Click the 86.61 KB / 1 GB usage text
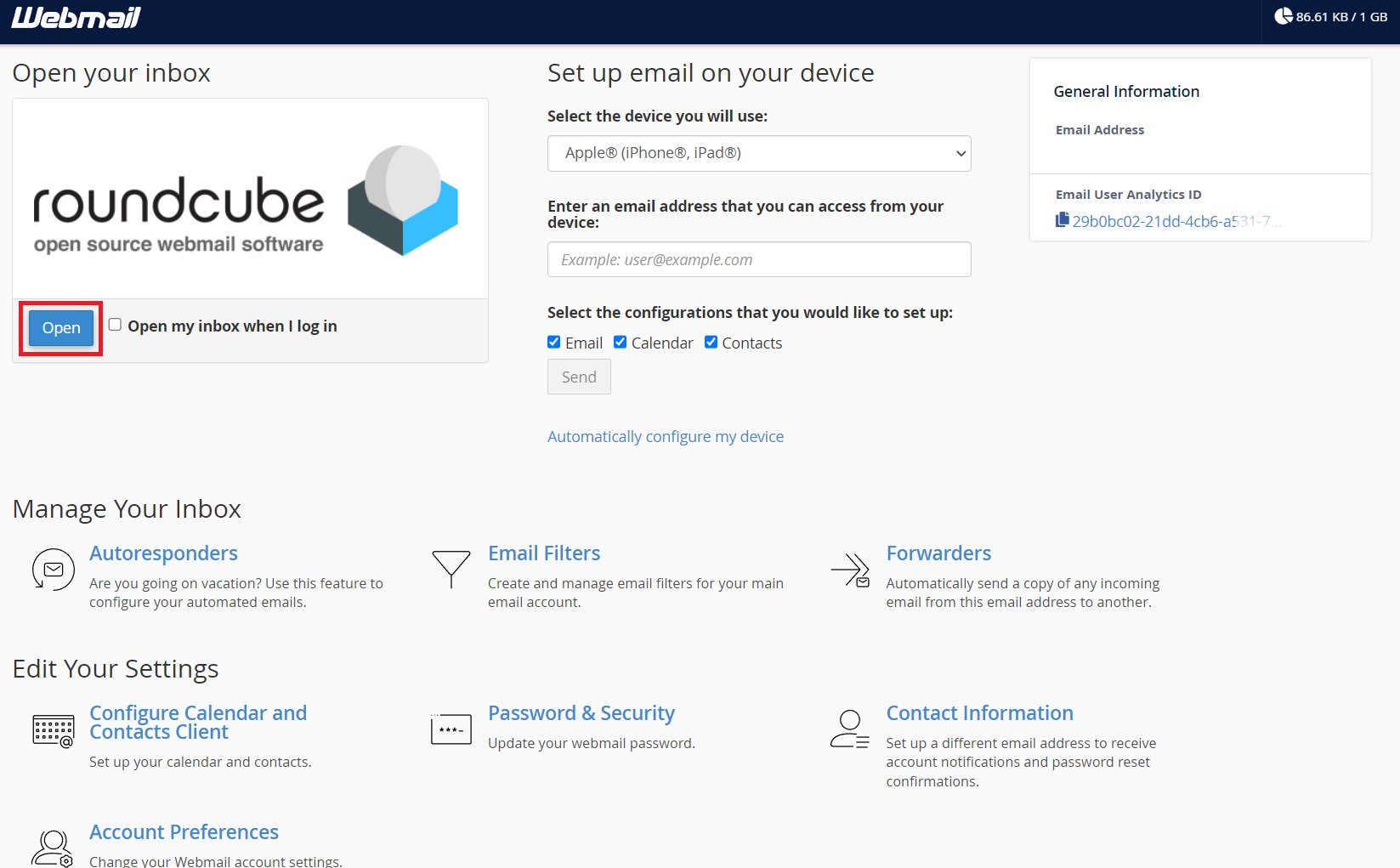This screenshot has width=1400, height=868. pos(1341,17)
